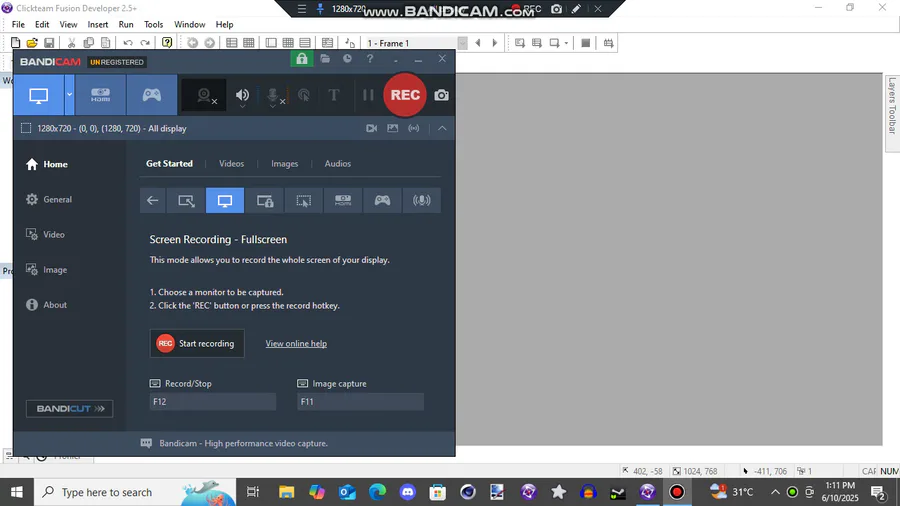Click the Start recording button
The width and height of the screenshot is (900, 506).
[197, 343]
